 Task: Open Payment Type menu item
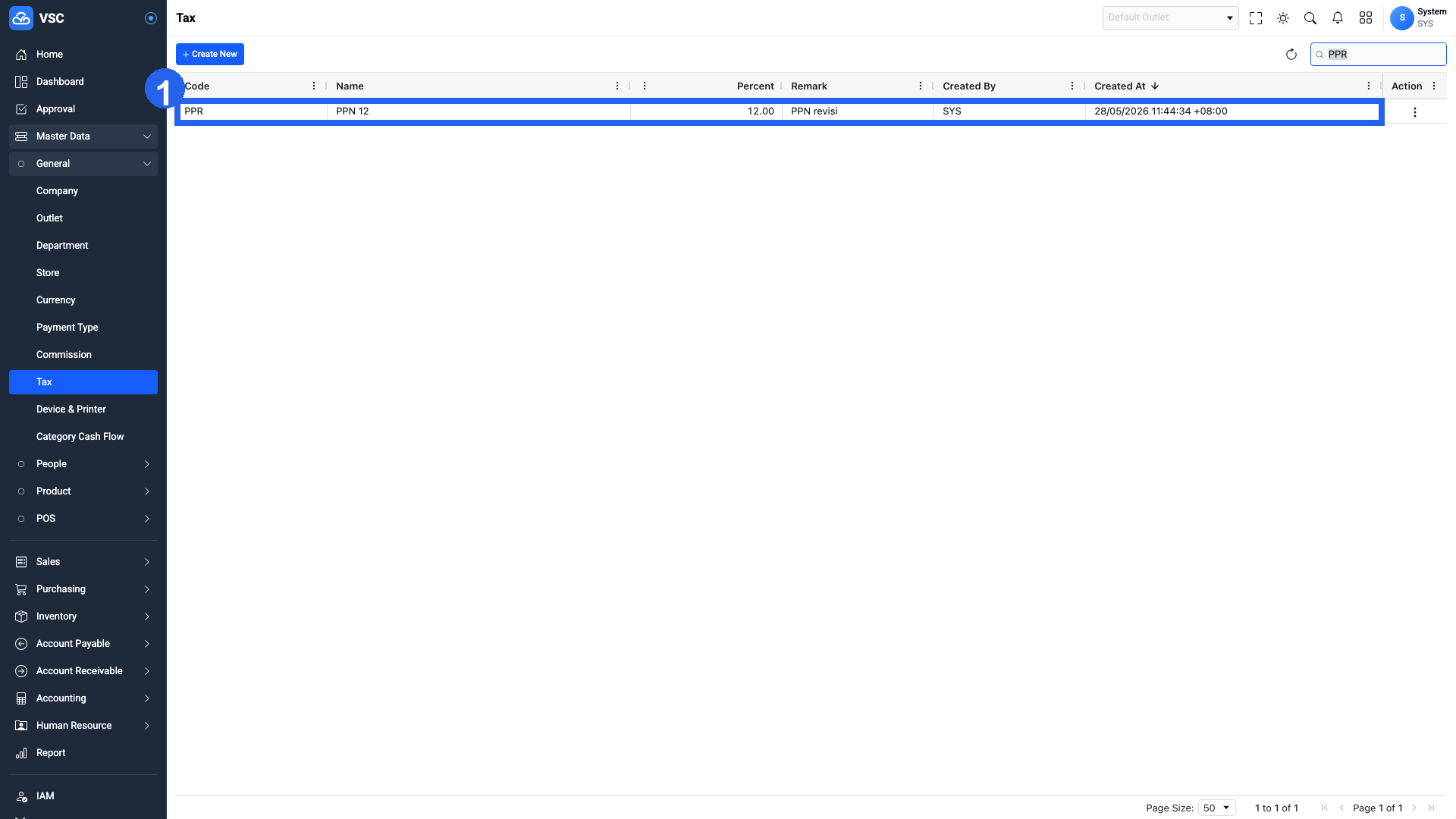pos(83,328)
